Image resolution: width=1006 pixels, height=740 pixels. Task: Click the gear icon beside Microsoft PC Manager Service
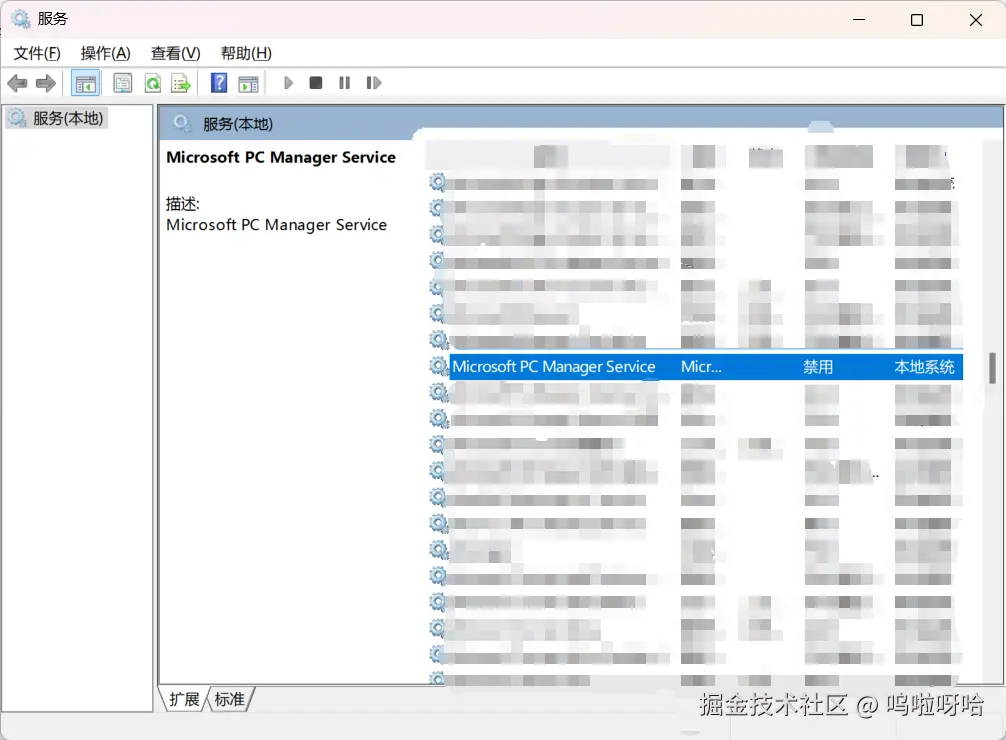point(439,366)
